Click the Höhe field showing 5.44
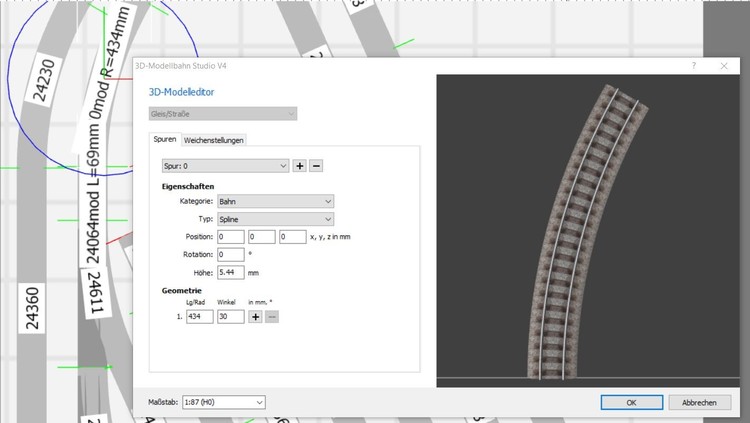The height and width of the screenshot is (423, 750). click(x=230, y=272)
